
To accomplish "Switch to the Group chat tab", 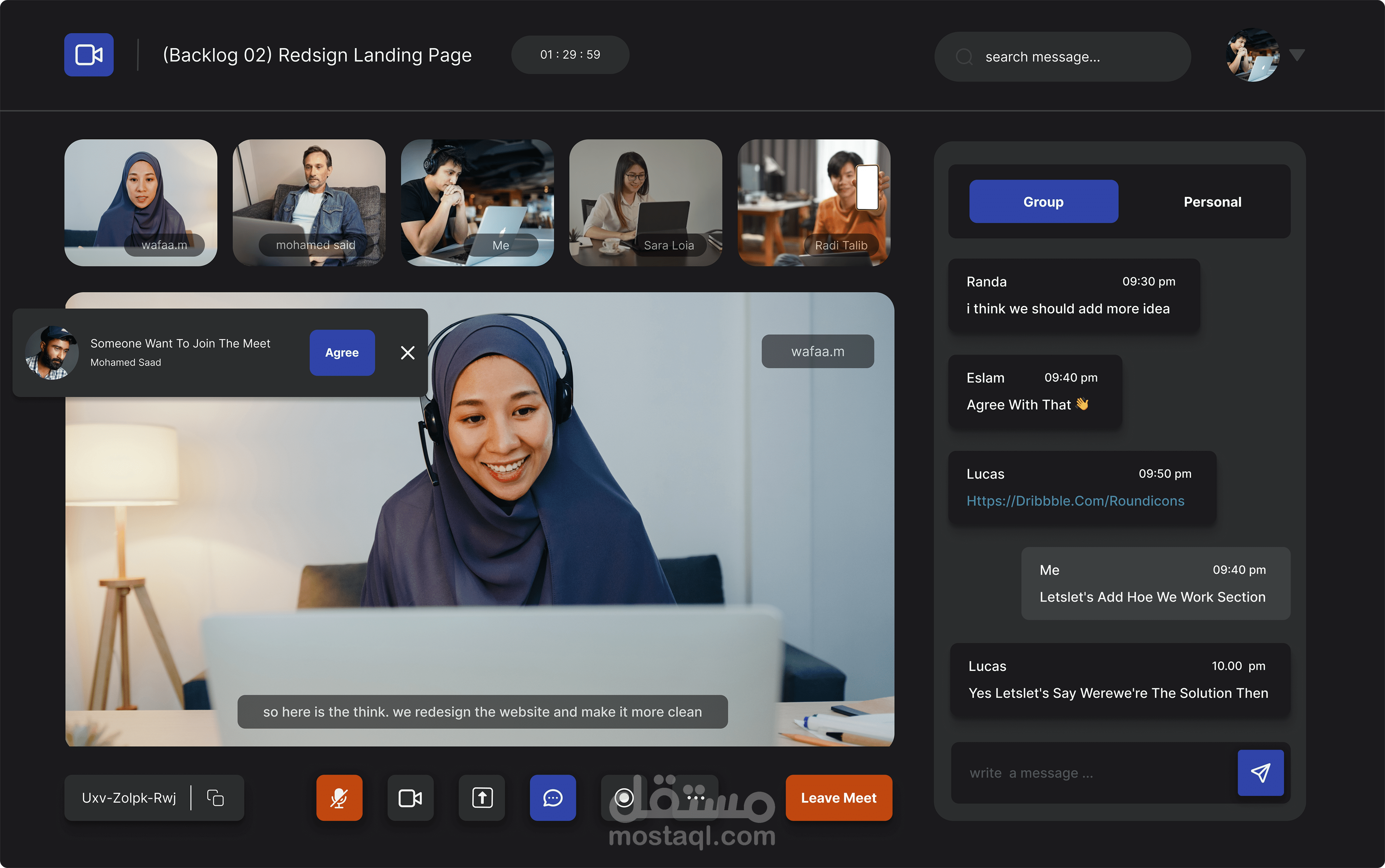I will coord(1043,202).
